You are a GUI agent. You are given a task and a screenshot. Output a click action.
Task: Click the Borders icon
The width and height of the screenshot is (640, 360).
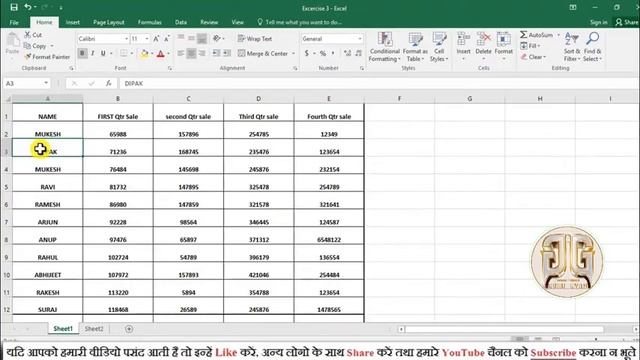tap(124, 53)
